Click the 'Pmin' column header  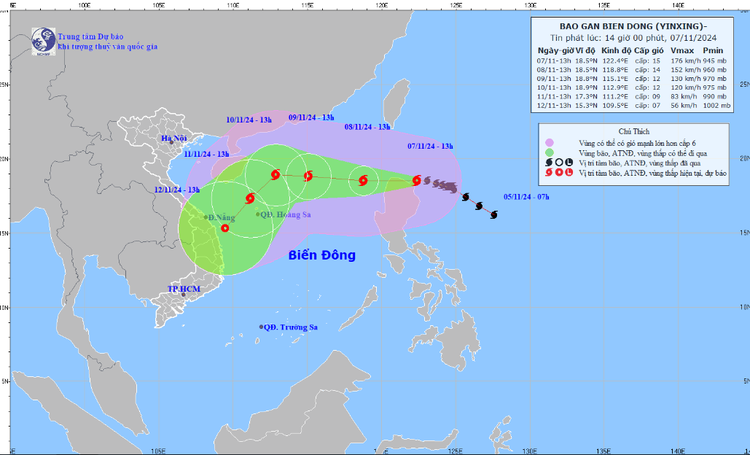[x=713, y=50]
